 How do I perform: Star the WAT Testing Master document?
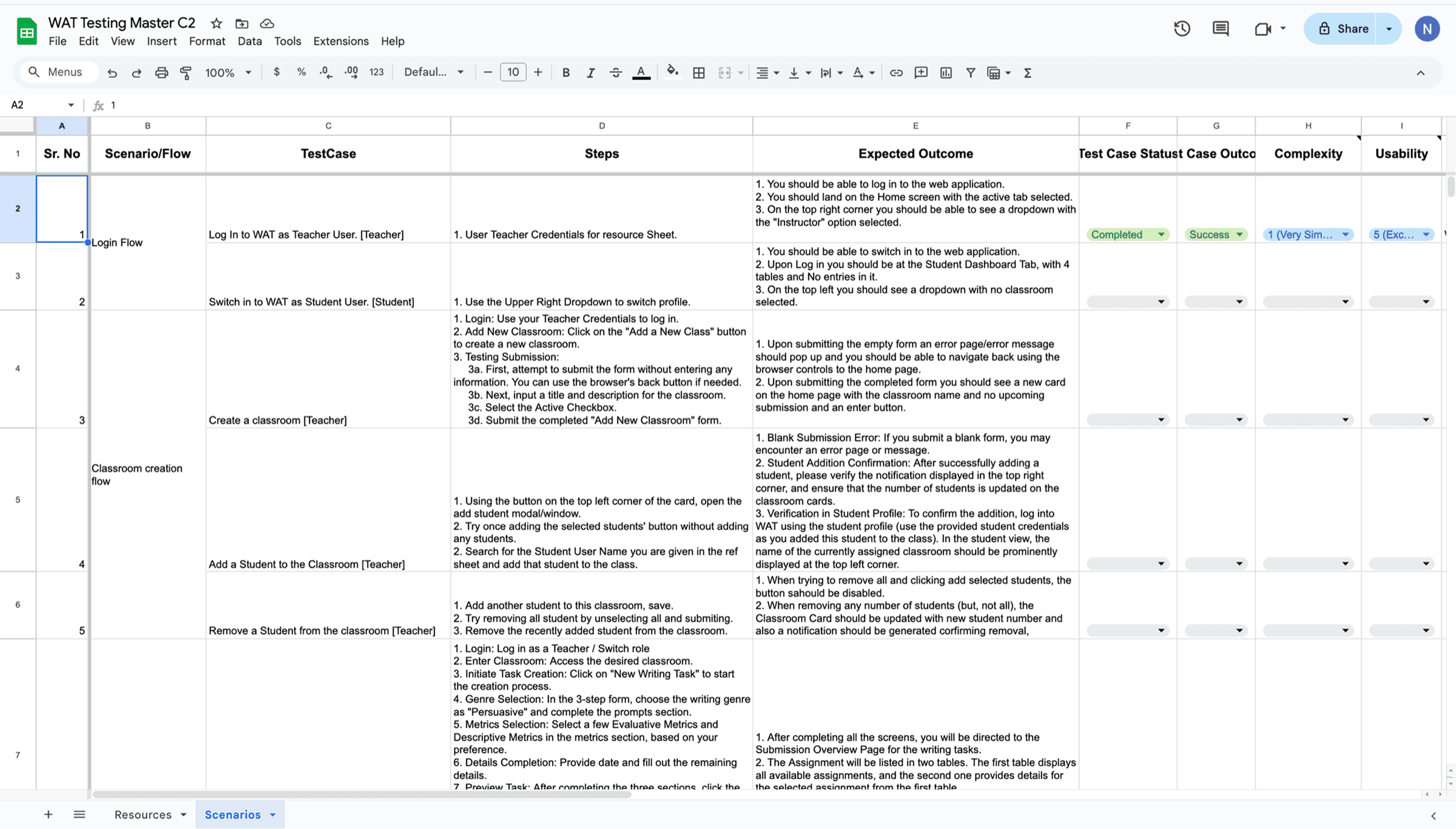pyautogui.click(x=217, y=24)
